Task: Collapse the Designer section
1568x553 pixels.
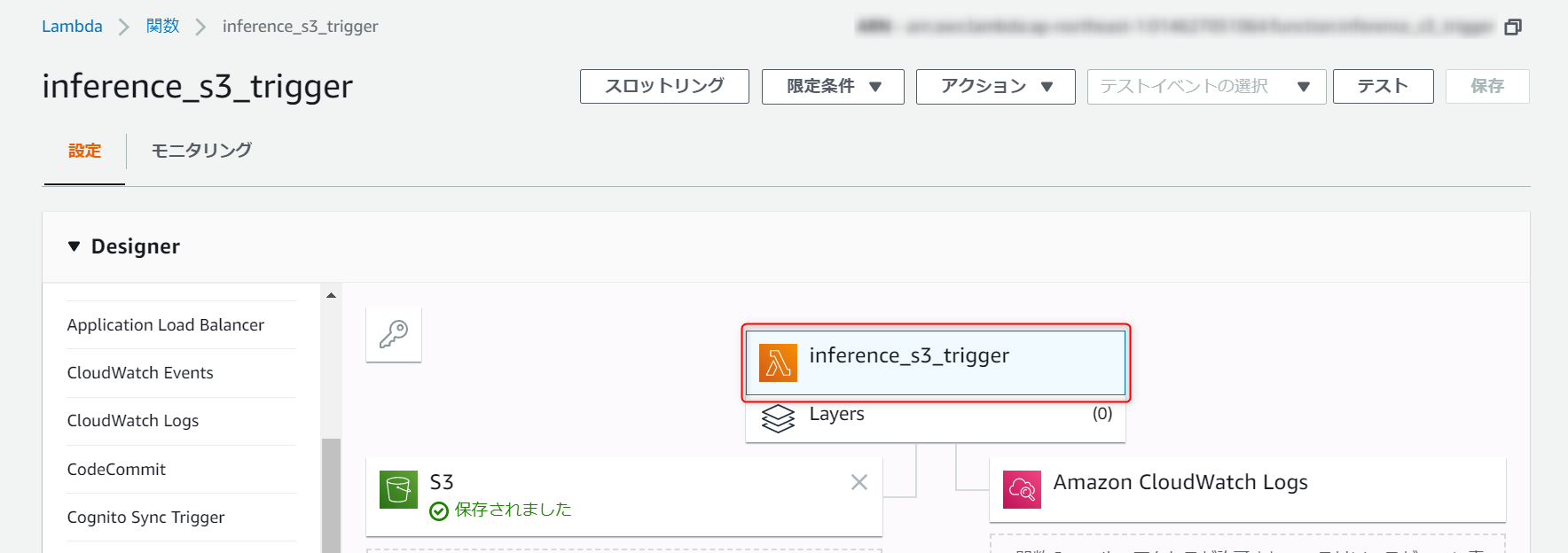Action: [74, 246]
